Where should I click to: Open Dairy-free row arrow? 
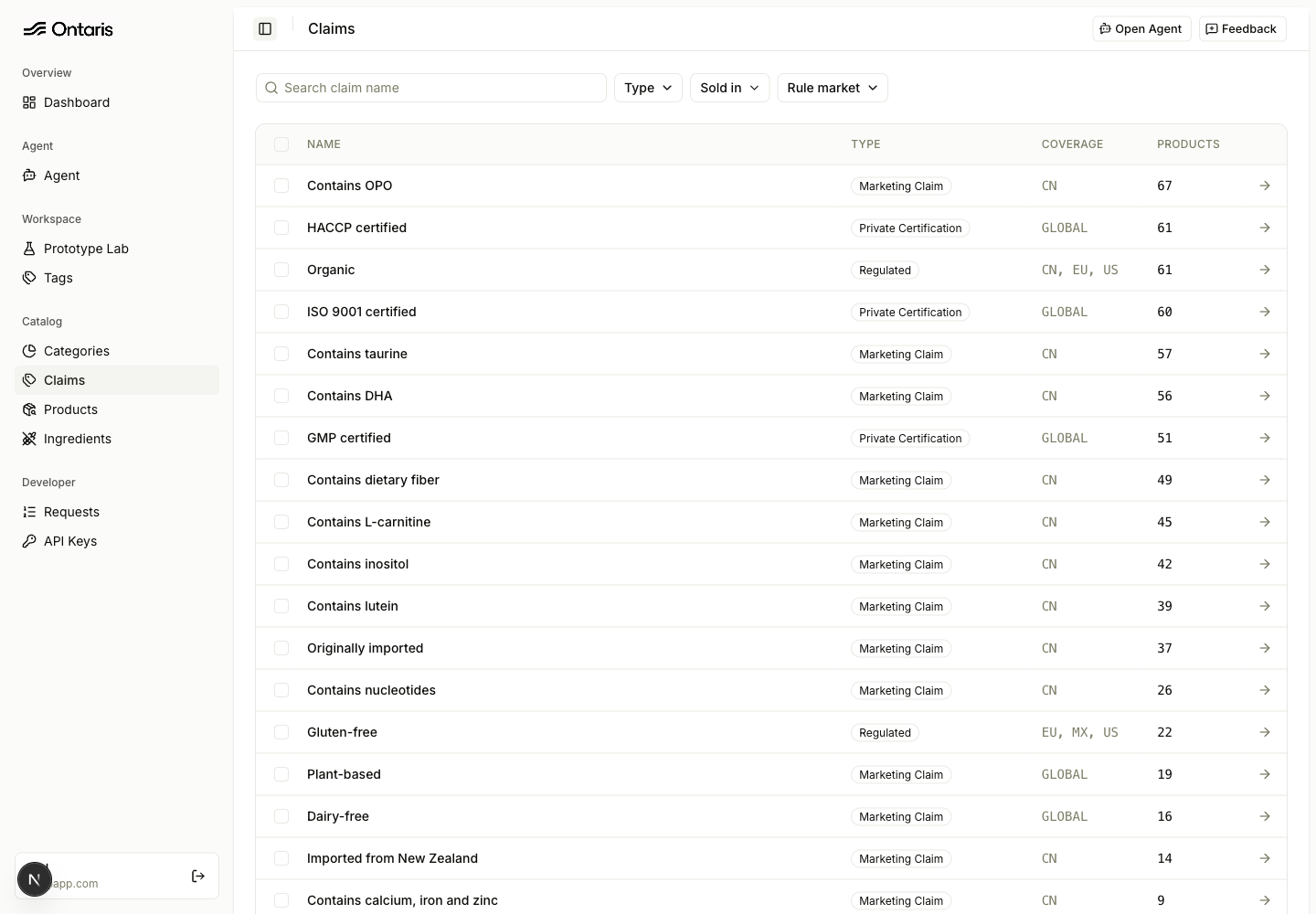tap(1265, 816)
